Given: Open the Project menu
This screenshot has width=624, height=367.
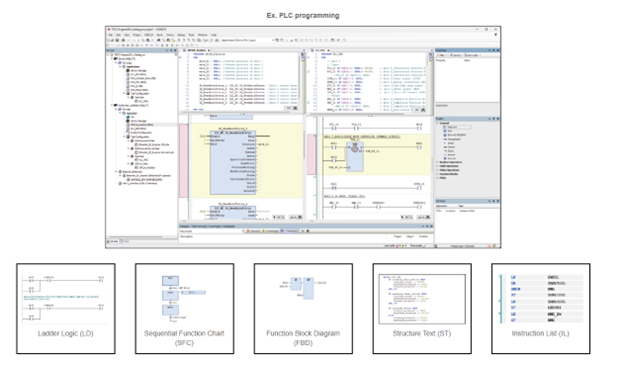Looking at the screenshot, I should tap(137, 35).
